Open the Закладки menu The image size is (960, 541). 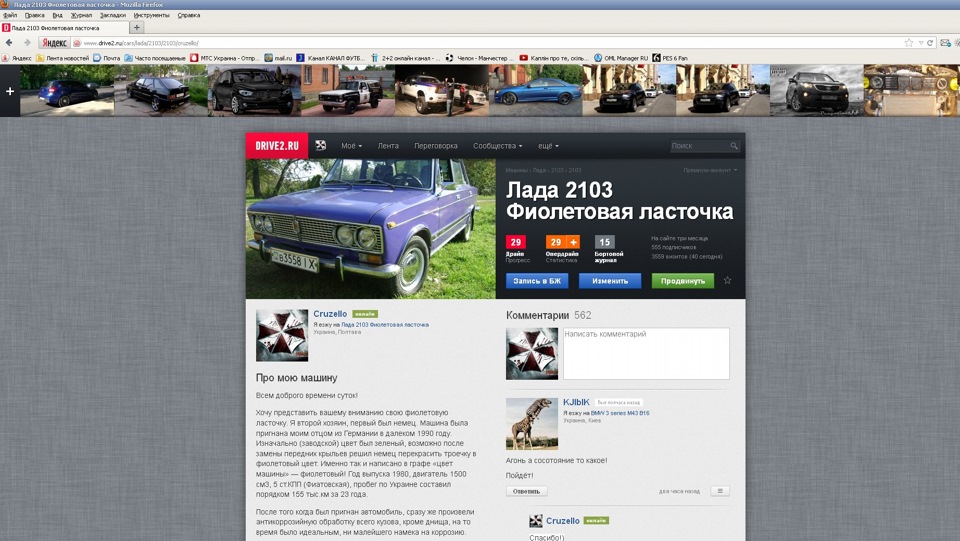[x=113, y=15]
